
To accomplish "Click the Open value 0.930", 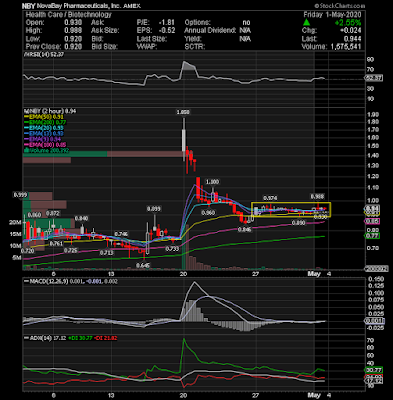I will [x=74, y=23].
